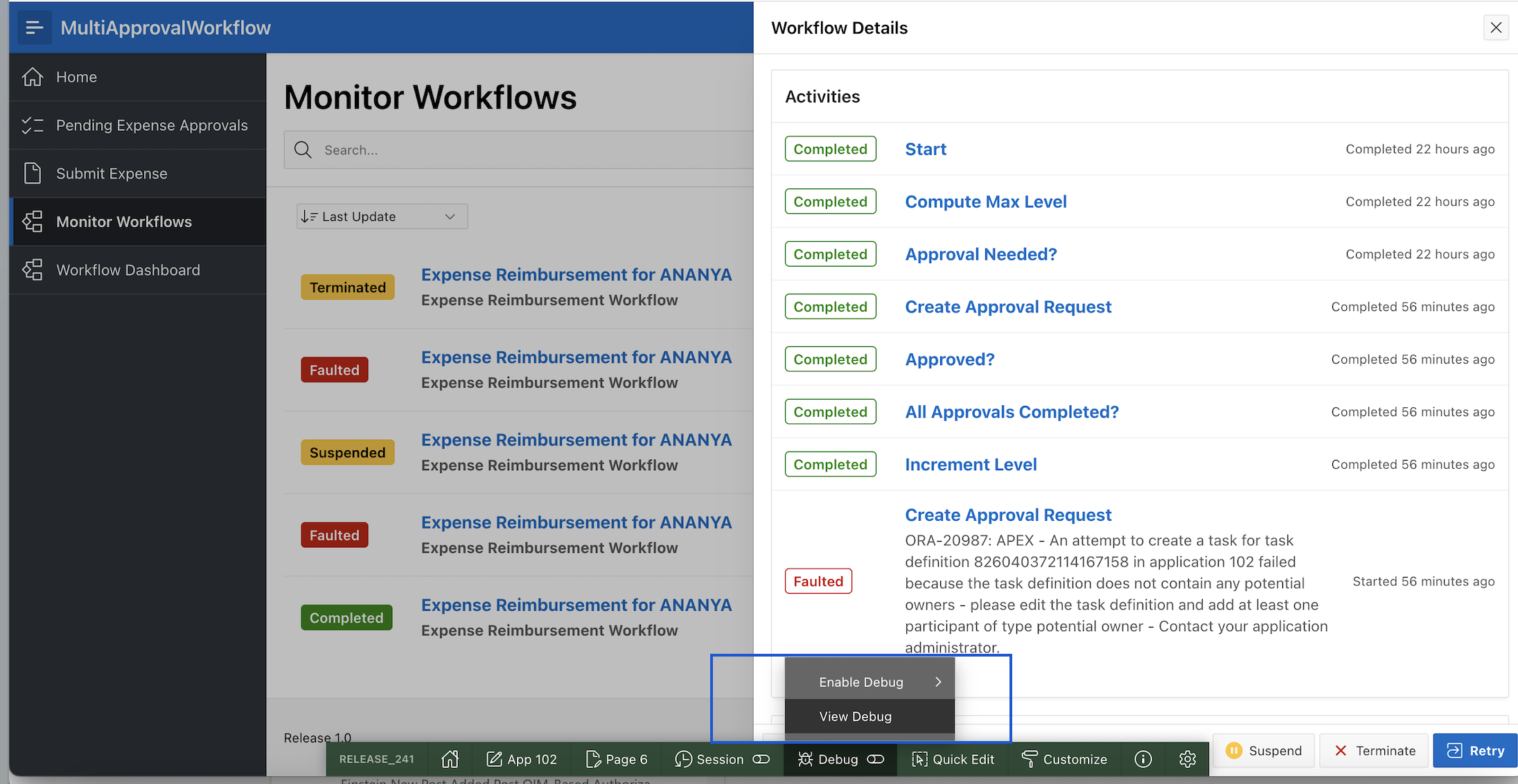Image resolution: width=1518 pixels, height=784 pixels.
Task: Open the Last Update sort dropdown
Action: 380,216
